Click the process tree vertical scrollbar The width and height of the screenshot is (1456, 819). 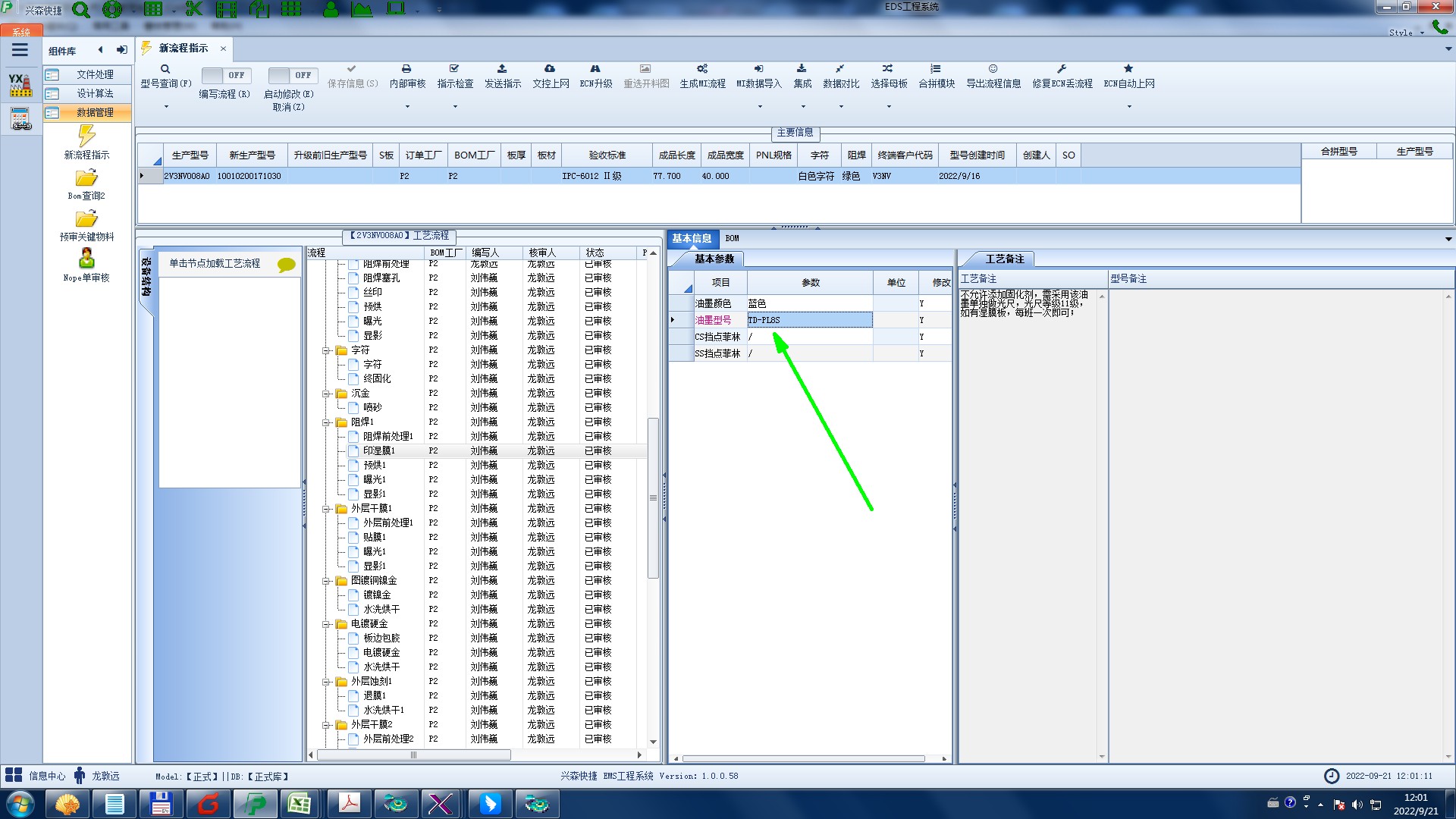point(653,497)
